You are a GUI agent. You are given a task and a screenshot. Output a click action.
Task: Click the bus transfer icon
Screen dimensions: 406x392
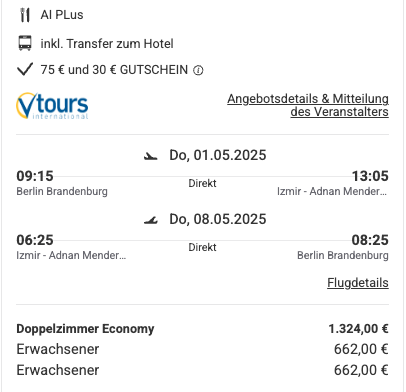click(25, 43)
